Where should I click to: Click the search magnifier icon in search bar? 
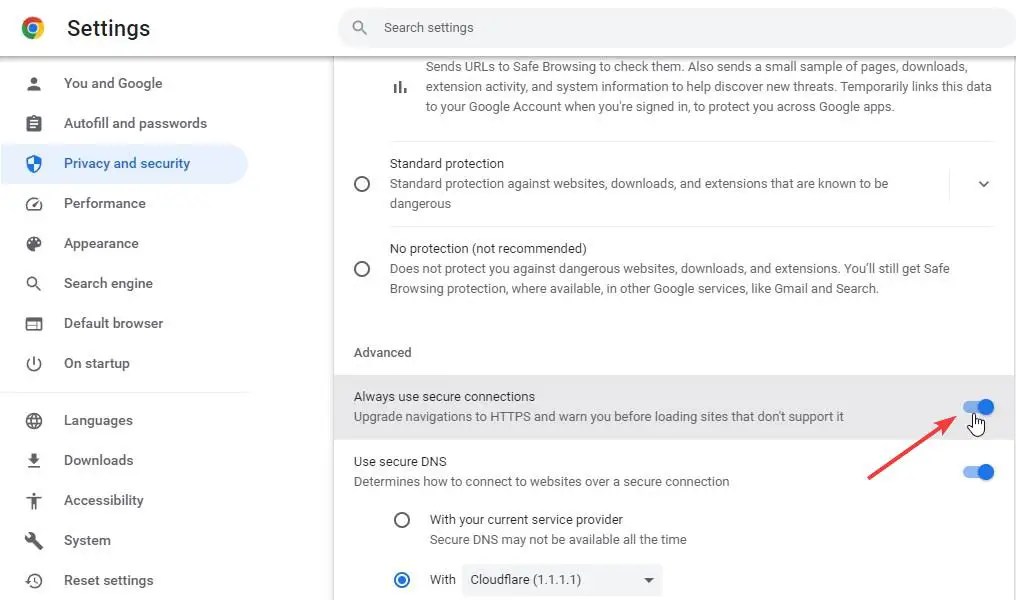tap(360, 28)
